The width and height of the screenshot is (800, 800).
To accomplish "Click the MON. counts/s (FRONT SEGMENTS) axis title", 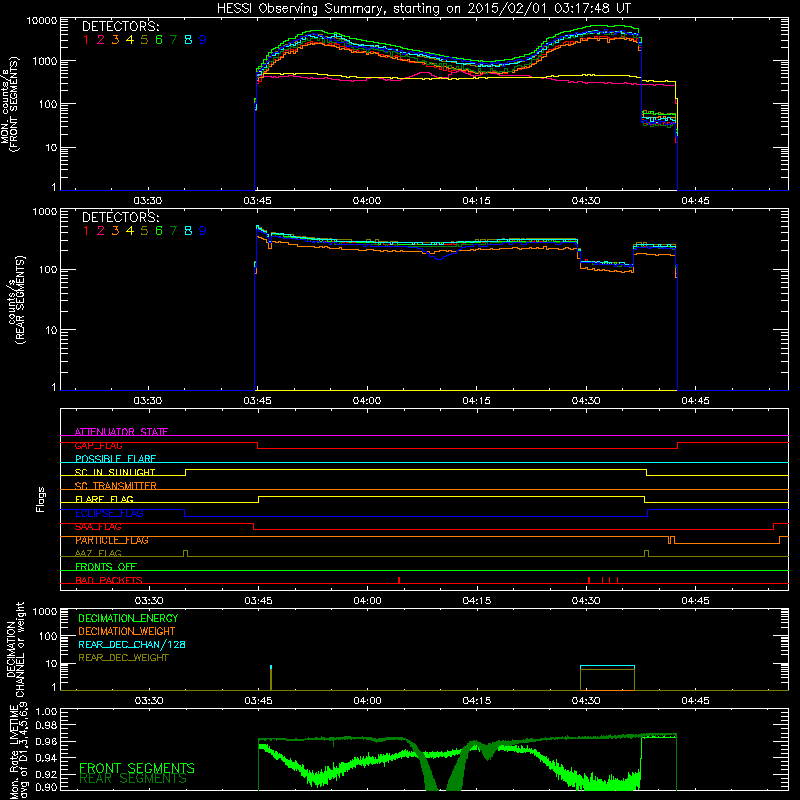I will click(x=10, y=105).
